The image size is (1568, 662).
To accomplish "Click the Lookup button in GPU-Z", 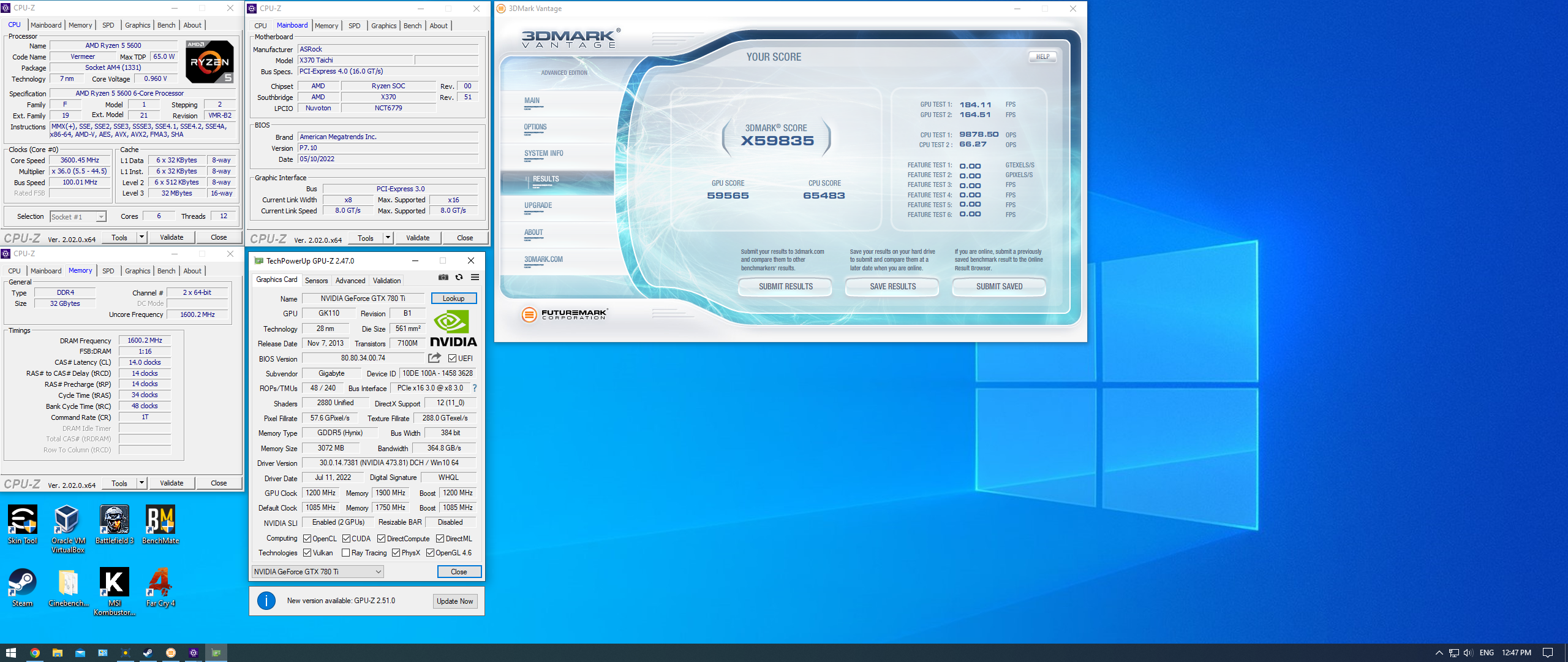I will (x=454, y=299).
